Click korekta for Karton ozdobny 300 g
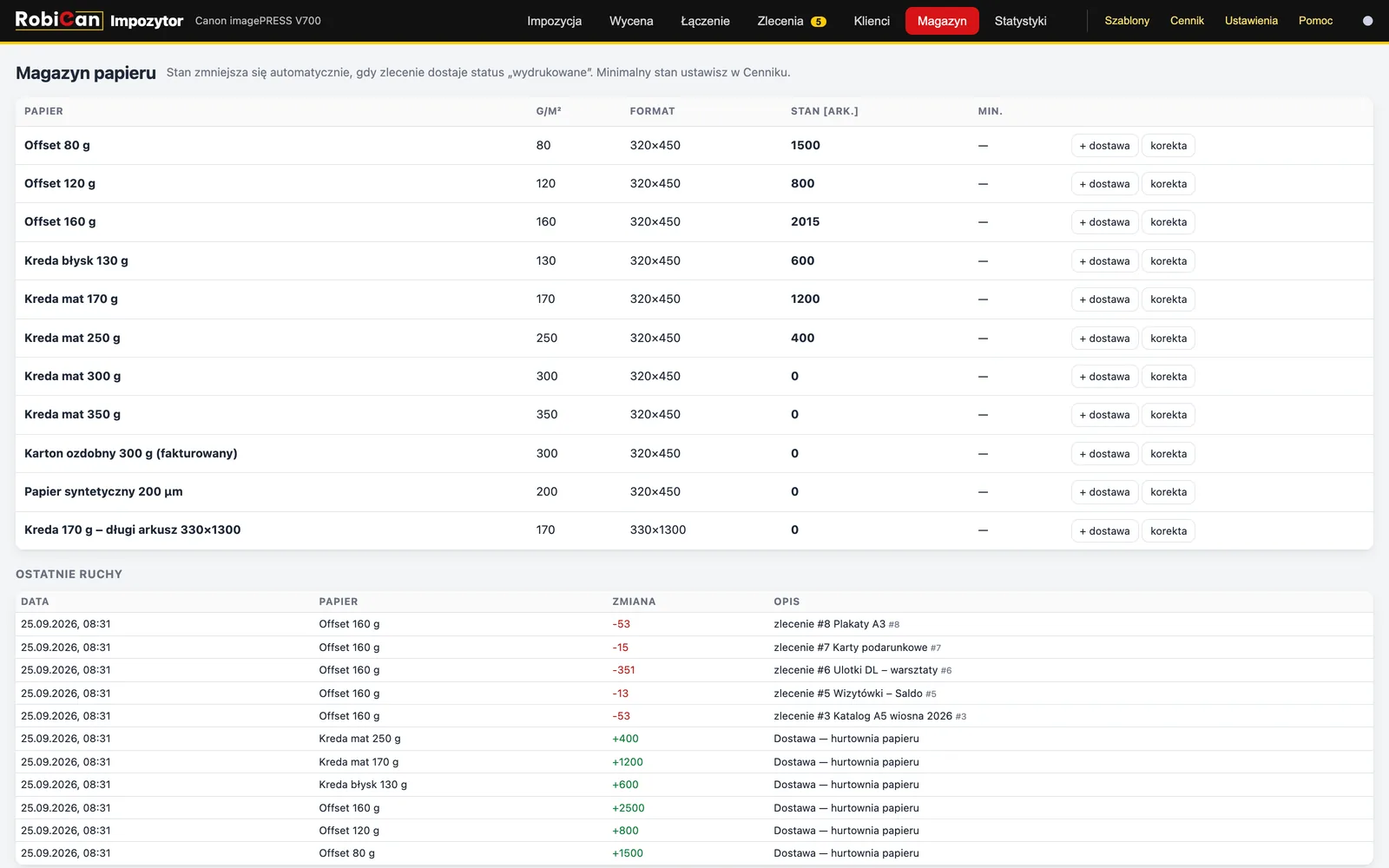The height and width of the screenshot is (868, 1389). pos(1168,454)
